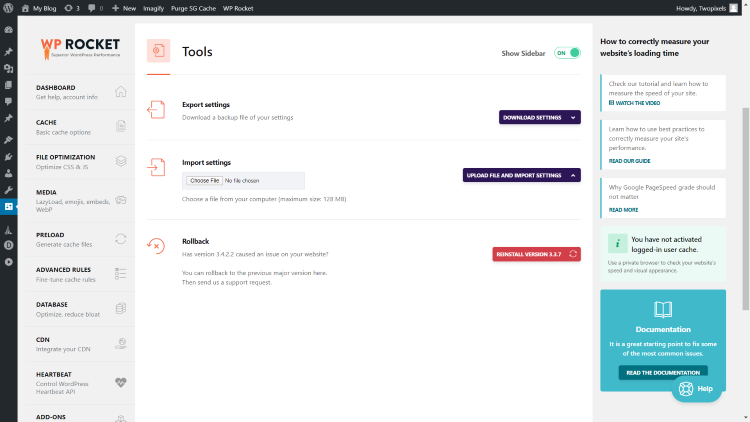Screen dimensions: 750x422
Task: Click the File Optimization layers icon
Action: 121,161
